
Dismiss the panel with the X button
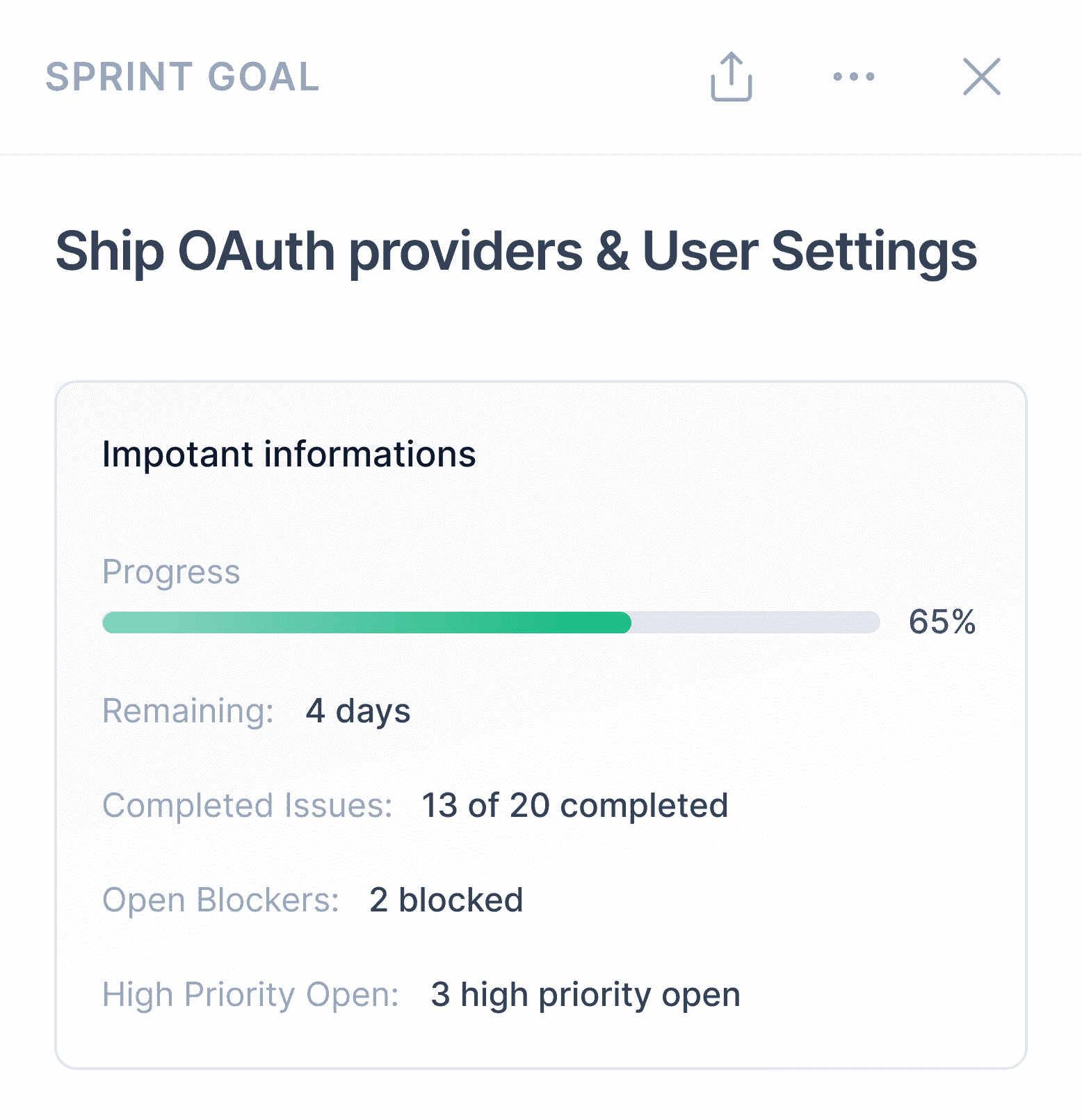pos(981,77)
